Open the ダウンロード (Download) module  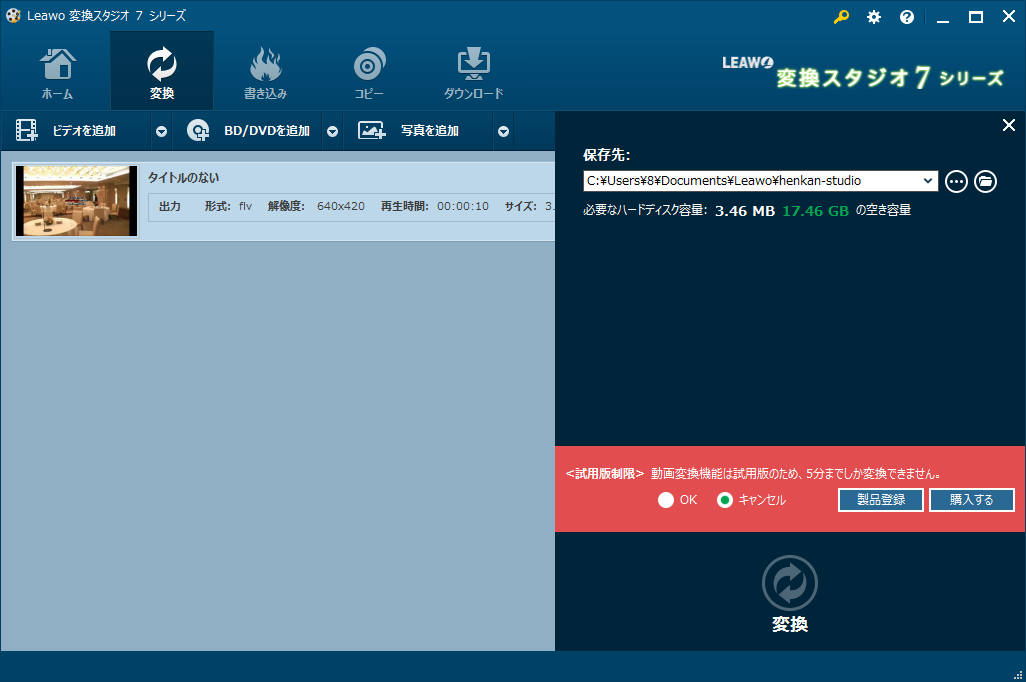(x=473, y=70)
